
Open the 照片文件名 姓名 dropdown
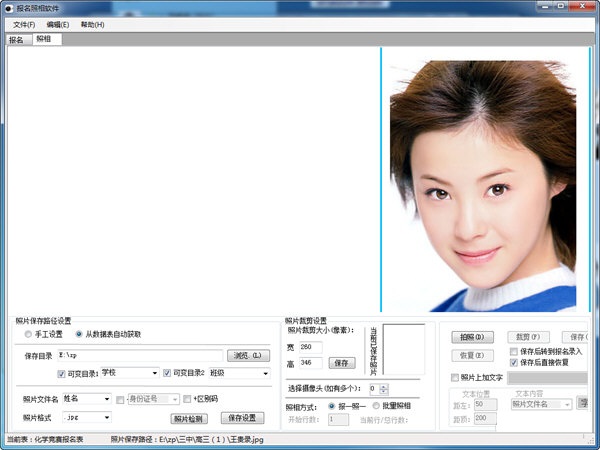(x=107, y=398)
